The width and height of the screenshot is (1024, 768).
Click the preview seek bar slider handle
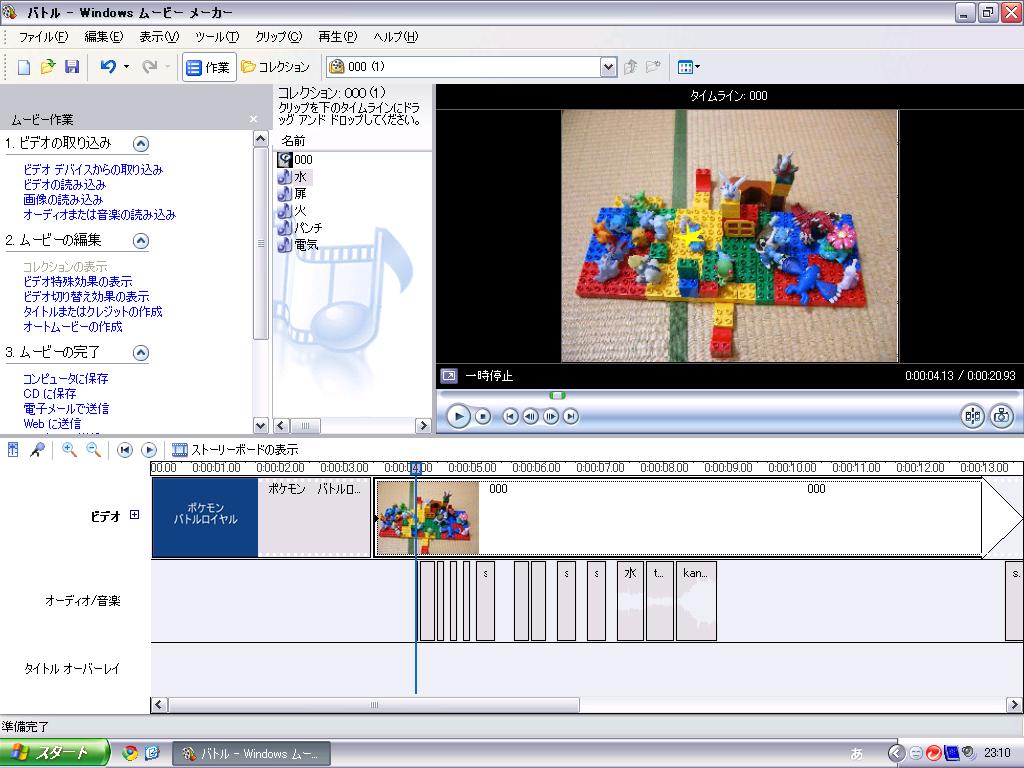pyautogui.click(x=557, y=395)
